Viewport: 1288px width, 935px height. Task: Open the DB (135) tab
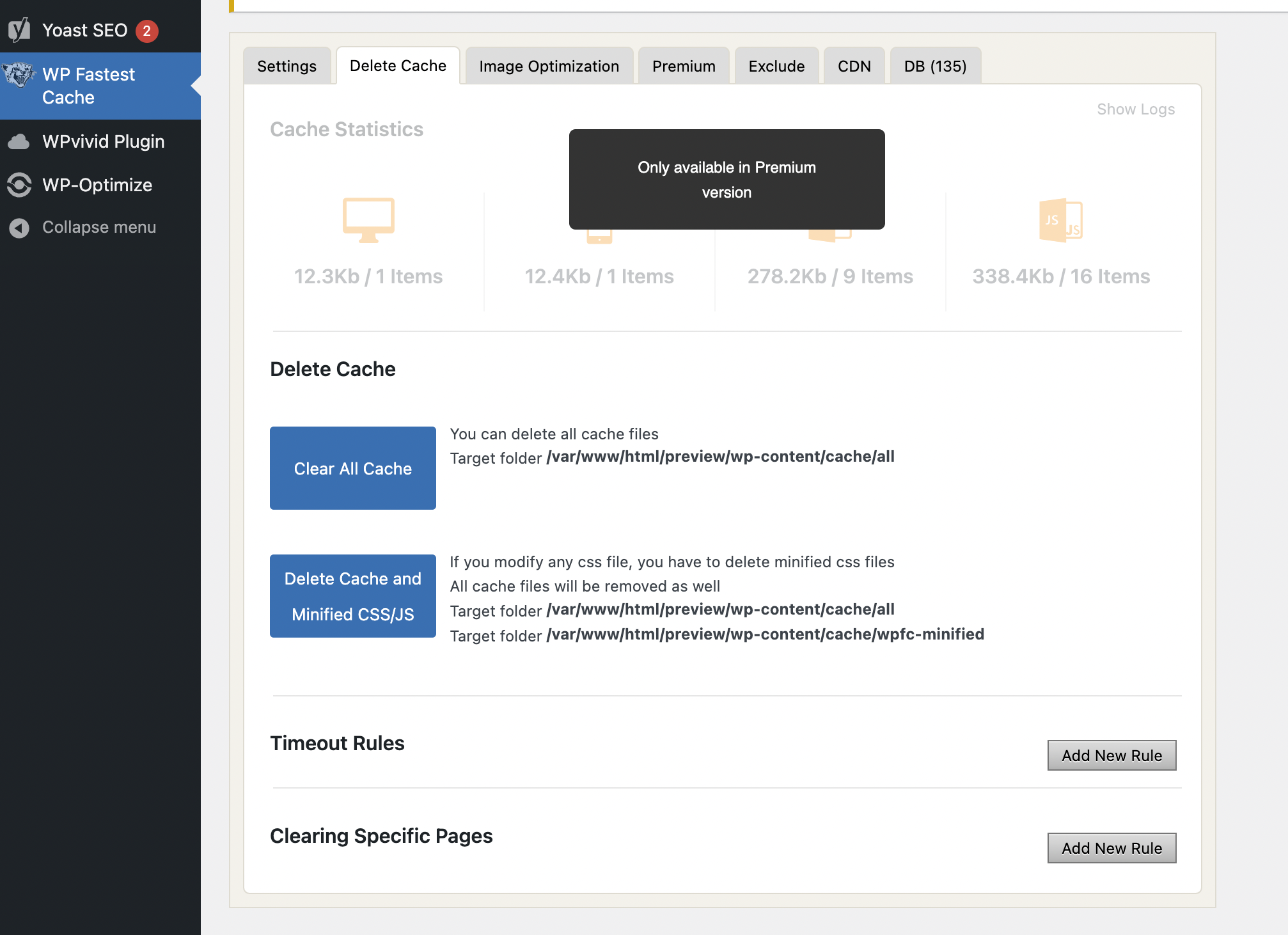click(935, 66)
